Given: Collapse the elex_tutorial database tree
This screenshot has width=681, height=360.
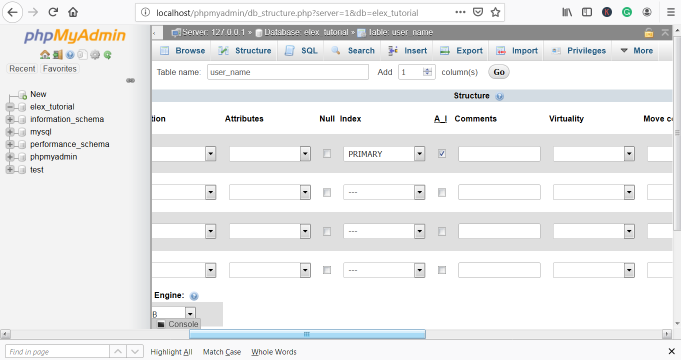Looking at the screenshot, I should [10, 107].
